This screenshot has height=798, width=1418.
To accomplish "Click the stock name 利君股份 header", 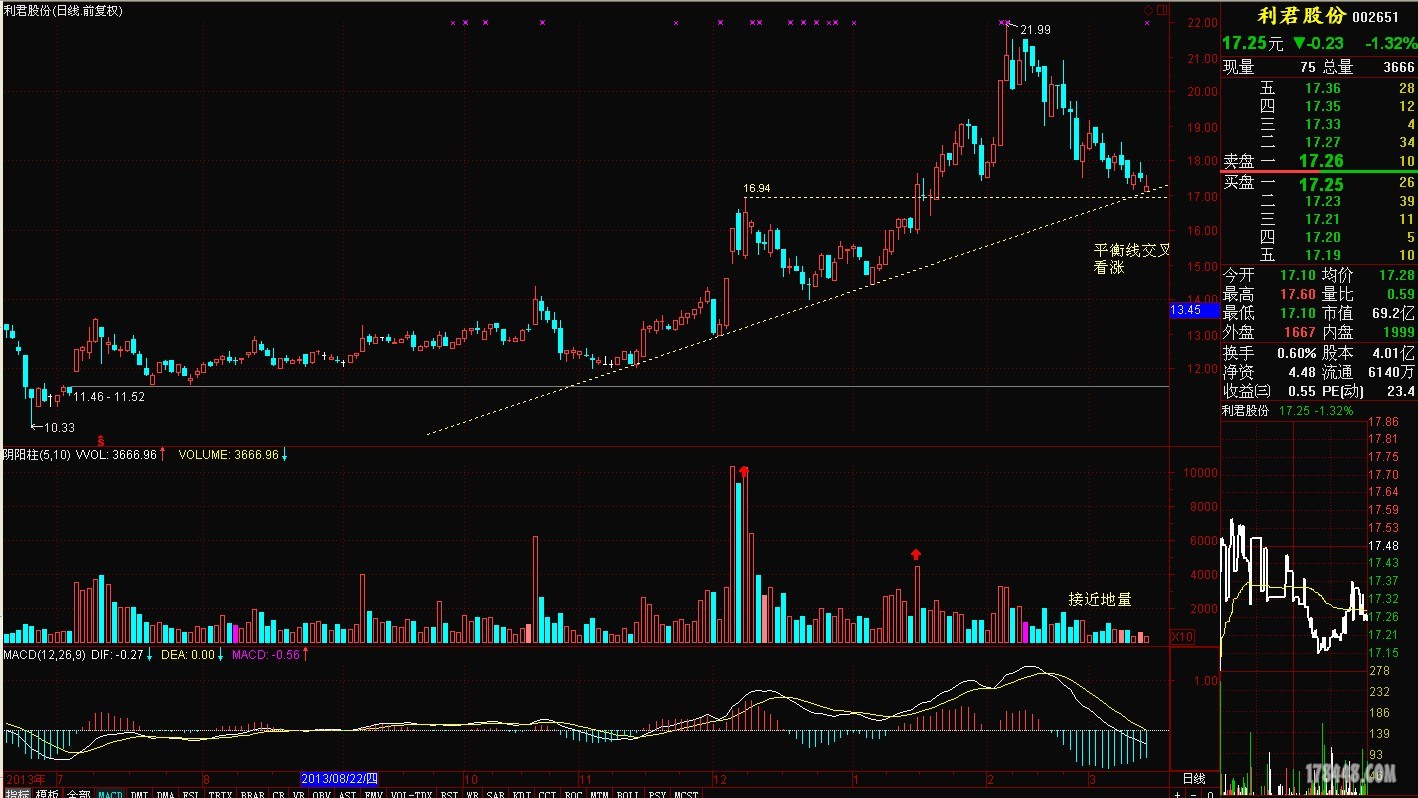I will pos(1301,16).
